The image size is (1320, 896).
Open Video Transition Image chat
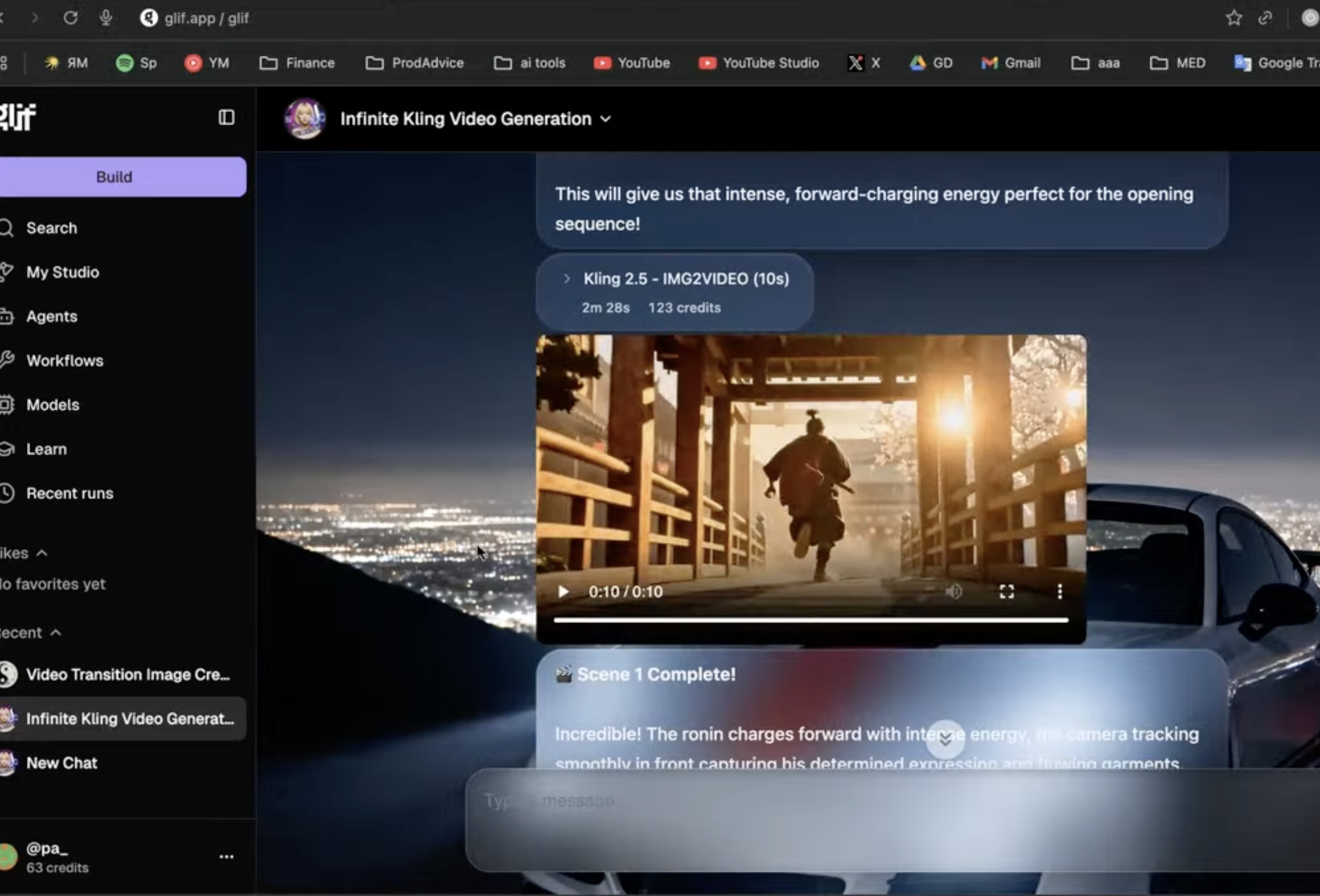pos(127,674)
